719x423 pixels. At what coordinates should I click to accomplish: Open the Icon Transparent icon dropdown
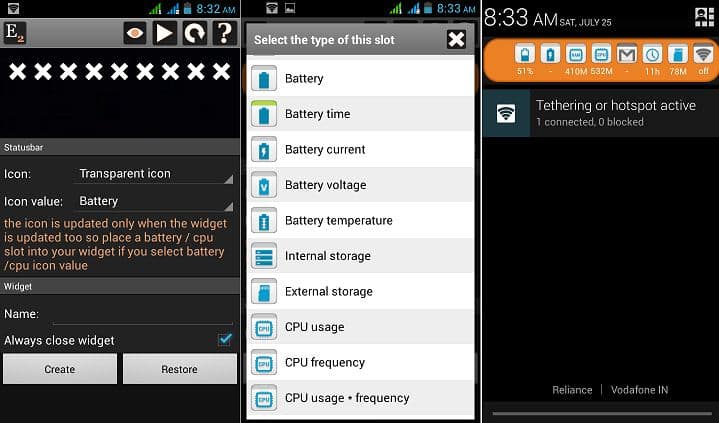click(x=153, y=174)
